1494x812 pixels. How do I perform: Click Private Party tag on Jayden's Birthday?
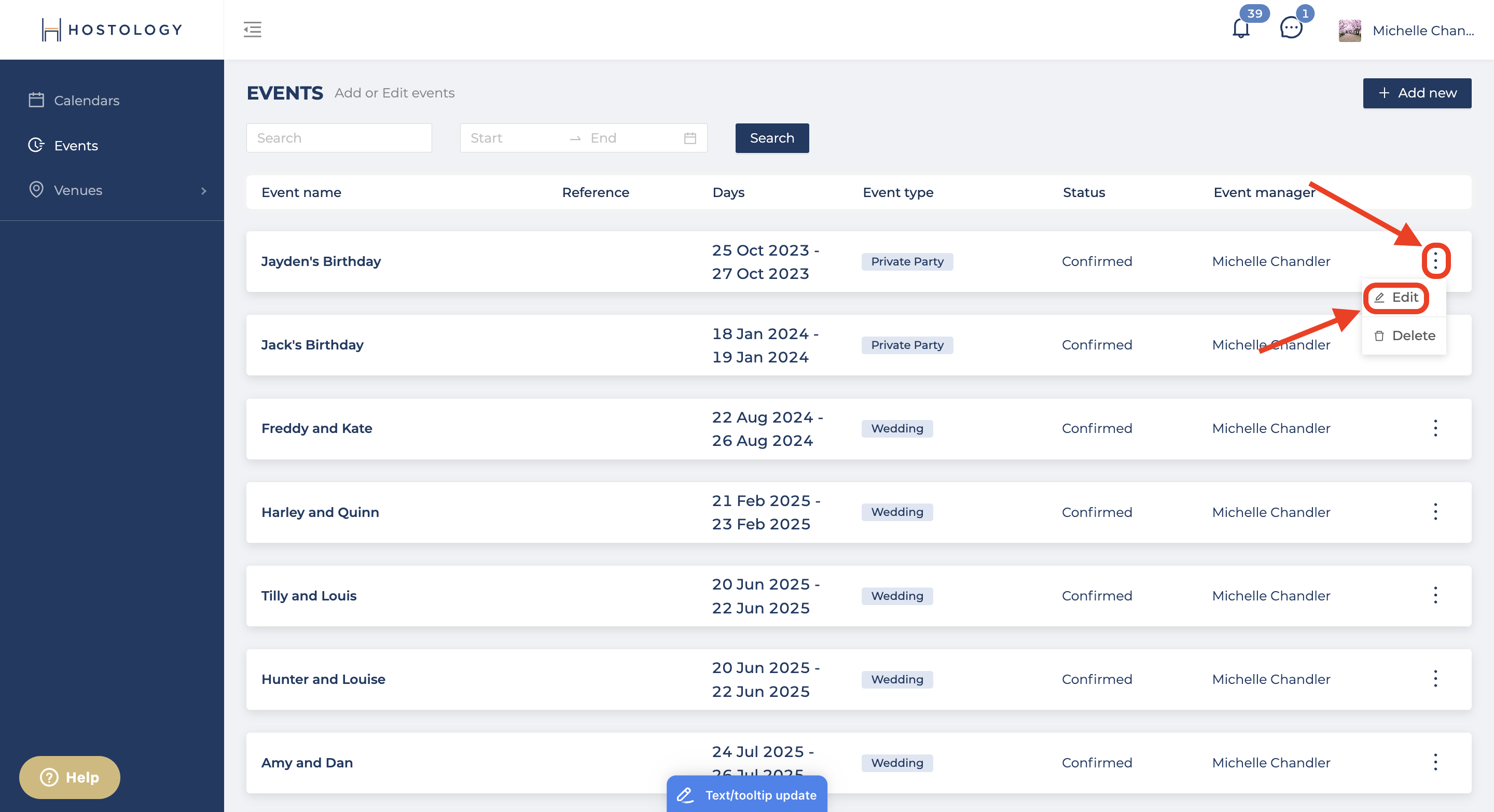pos(907,261)
